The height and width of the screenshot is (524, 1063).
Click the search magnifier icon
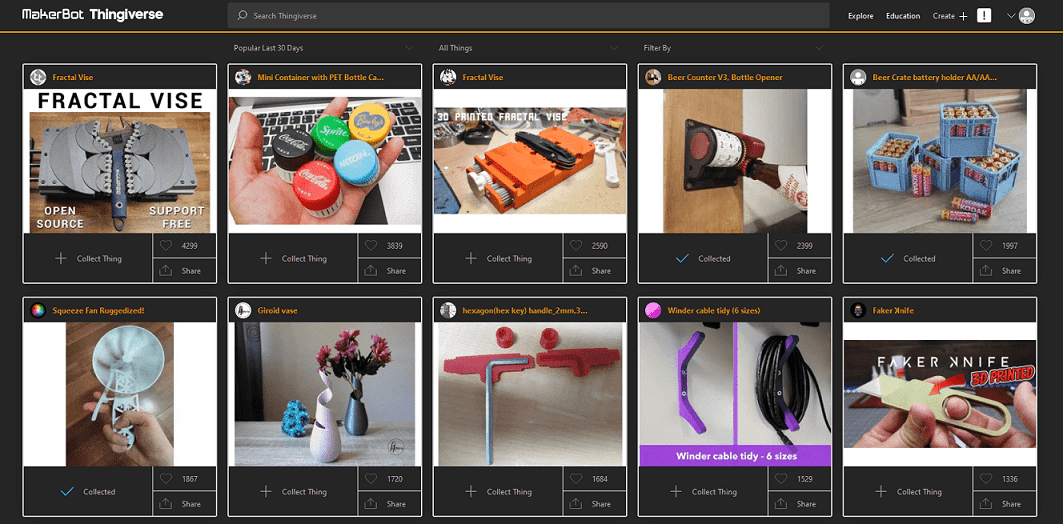(241, 16)
